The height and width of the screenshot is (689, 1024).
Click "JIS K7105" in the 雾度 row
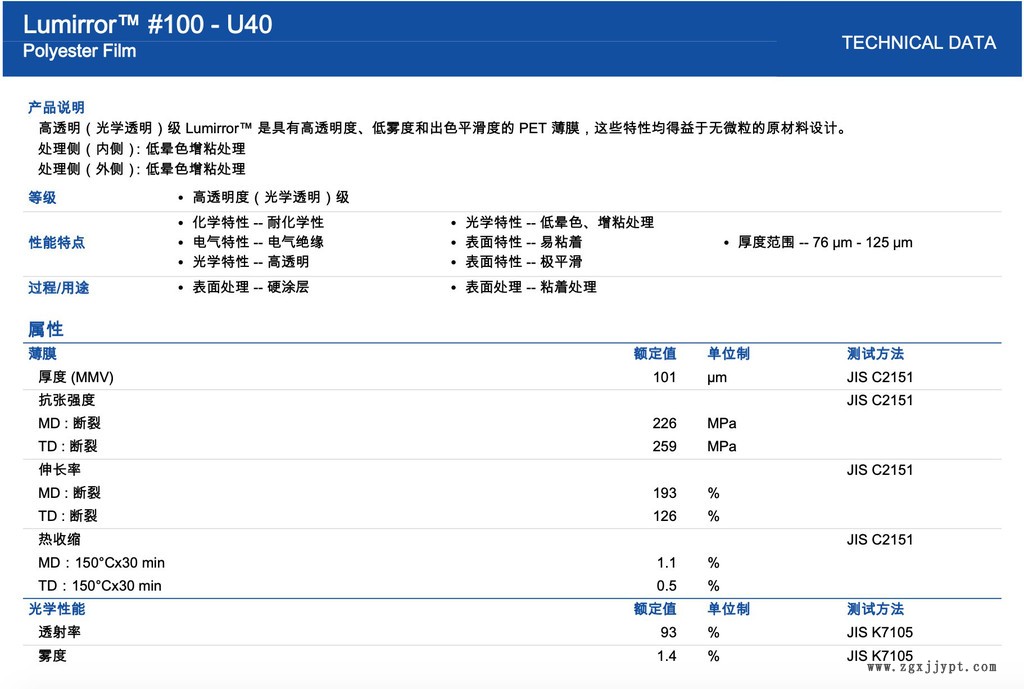point(880,656)
